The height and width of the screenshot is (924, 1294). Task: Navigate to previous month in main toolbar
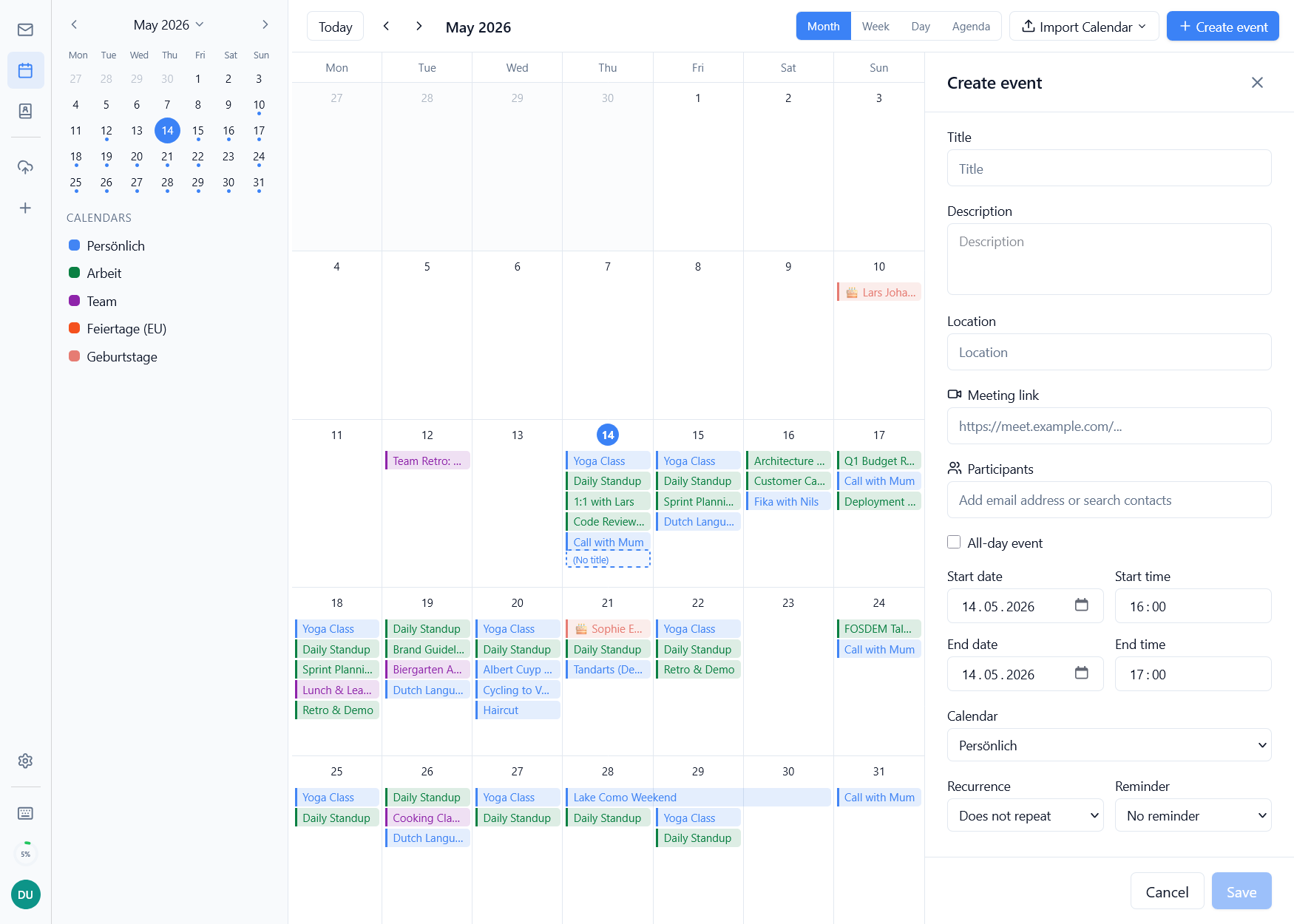click(x=386, y=26)
